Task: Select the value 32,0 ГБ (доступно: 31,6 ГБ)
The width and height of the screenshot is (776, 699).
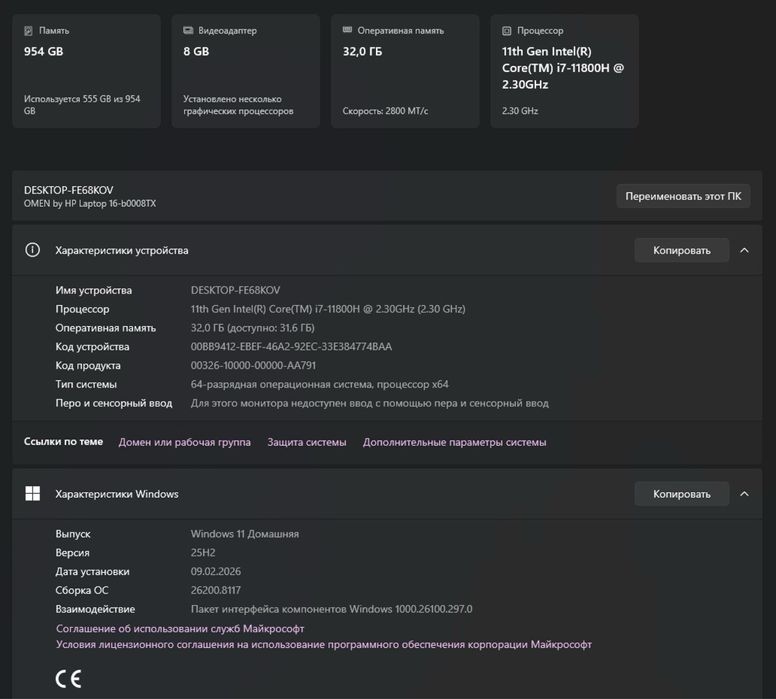Action: [252, 328]
